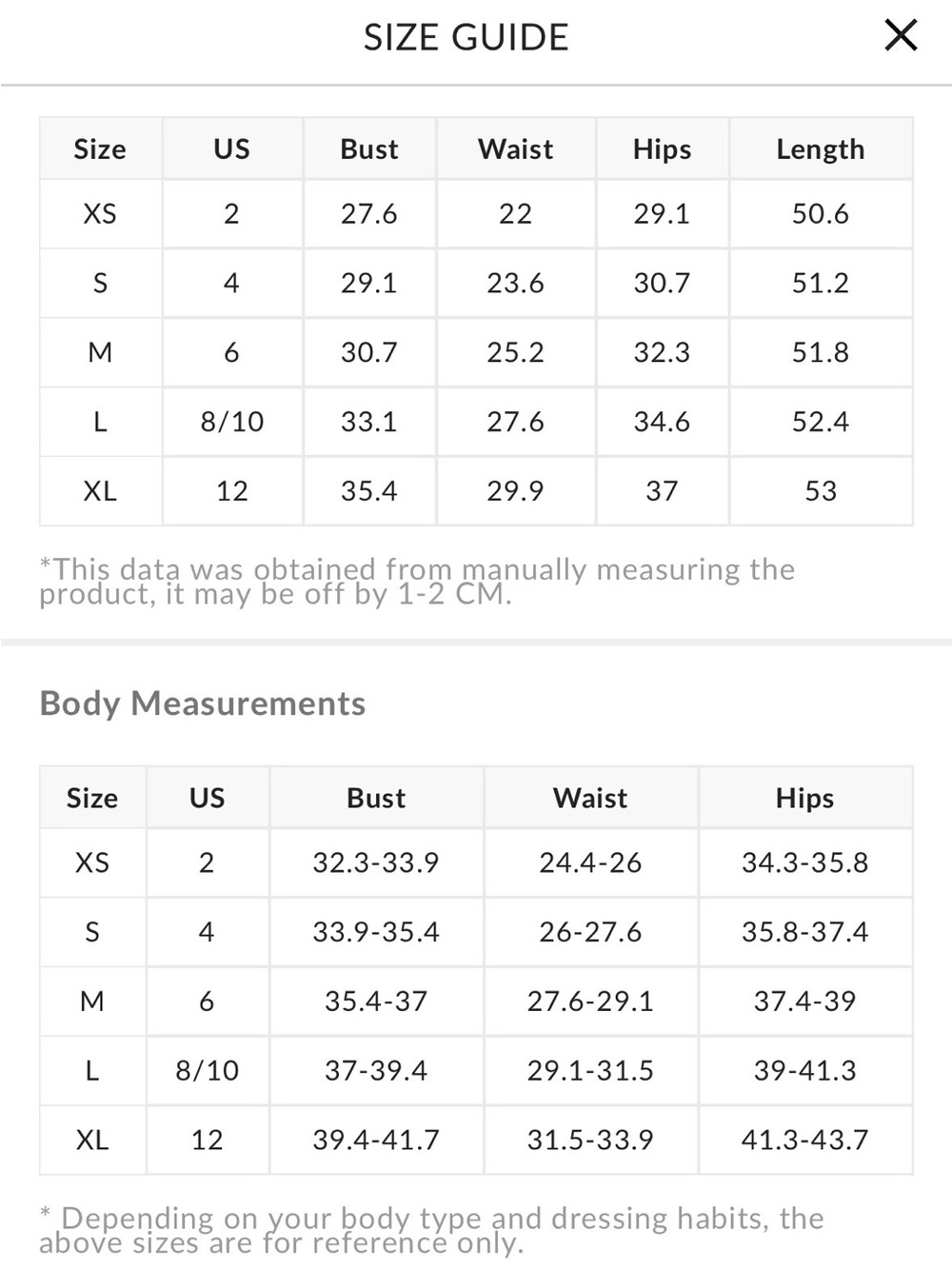952x1269 pixels.
Task: Select the 32.3-33.9 bust range
Action: [x=376, y=863]
